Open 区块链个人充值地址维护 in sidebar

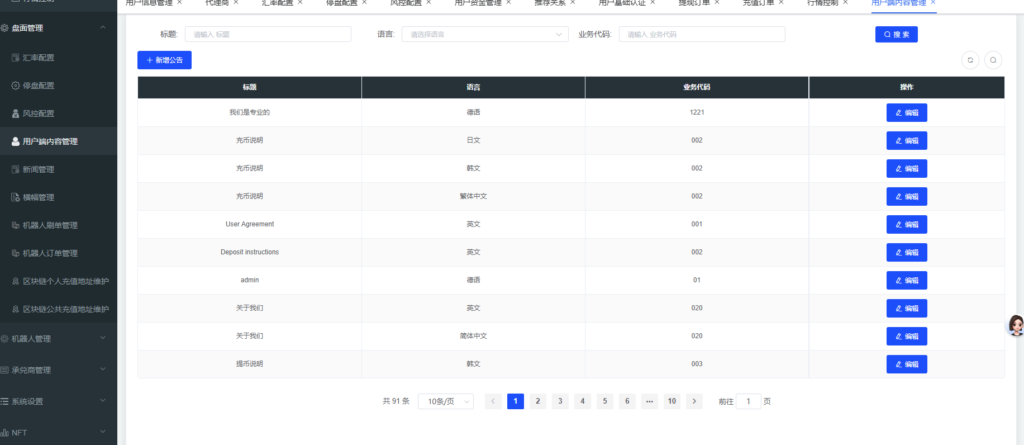pos(59,281)
